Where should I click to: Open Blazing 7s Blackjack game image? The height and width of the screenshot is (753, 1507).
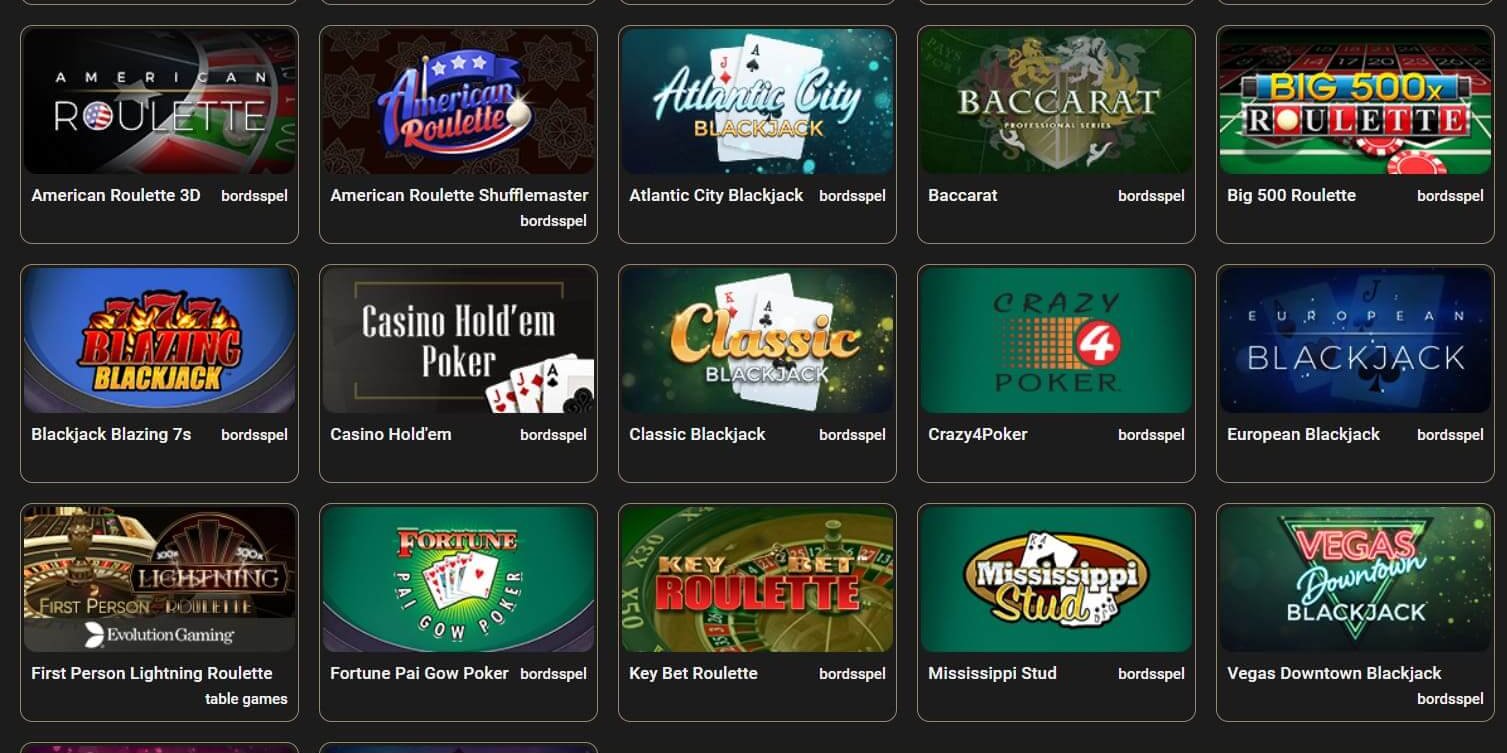click(159, 341)
